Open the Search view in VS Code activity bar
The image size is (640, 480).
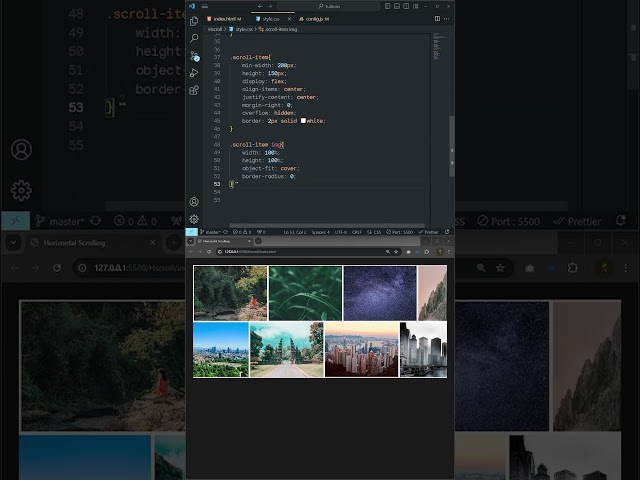pos(194,38)
